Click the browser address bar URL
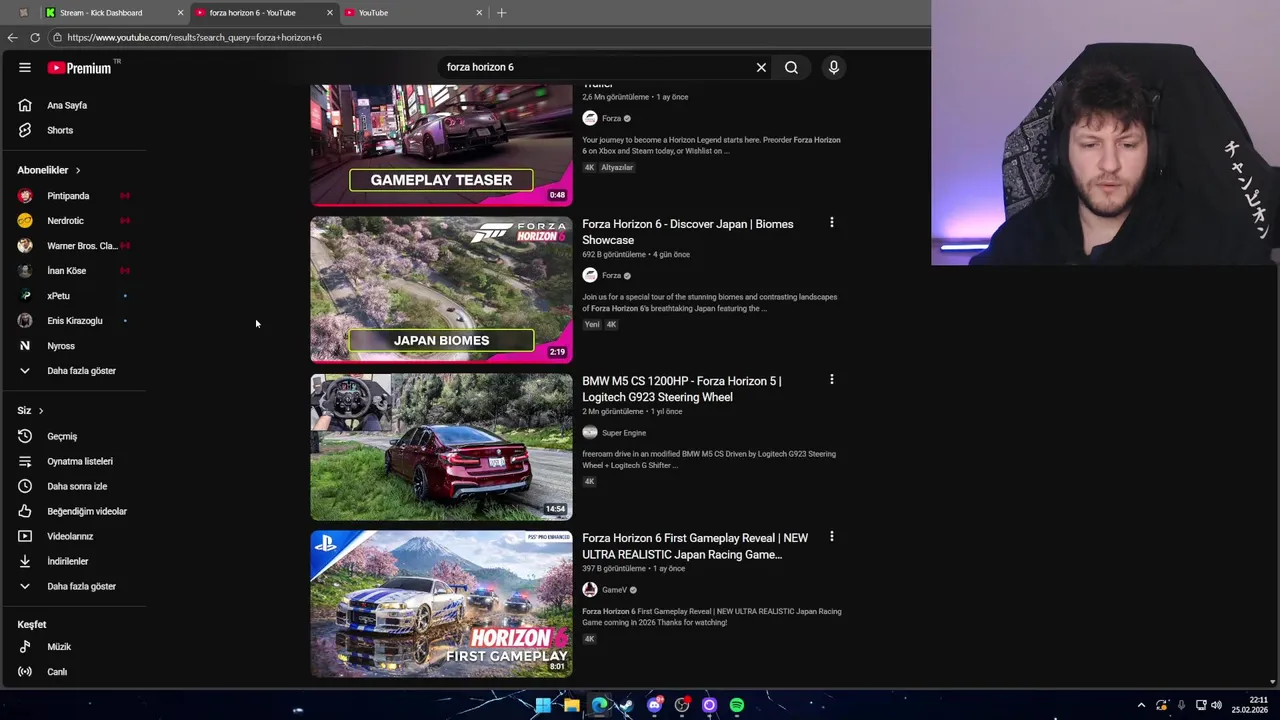The image size is (1280, 720). 194,37
